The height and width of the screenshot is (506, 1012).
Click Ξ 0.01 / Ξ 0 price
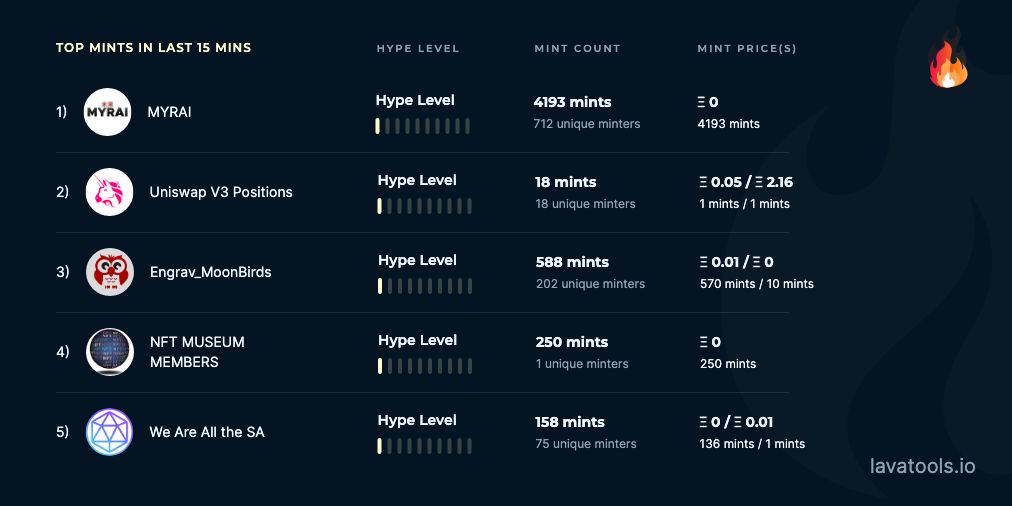[736, 262]
